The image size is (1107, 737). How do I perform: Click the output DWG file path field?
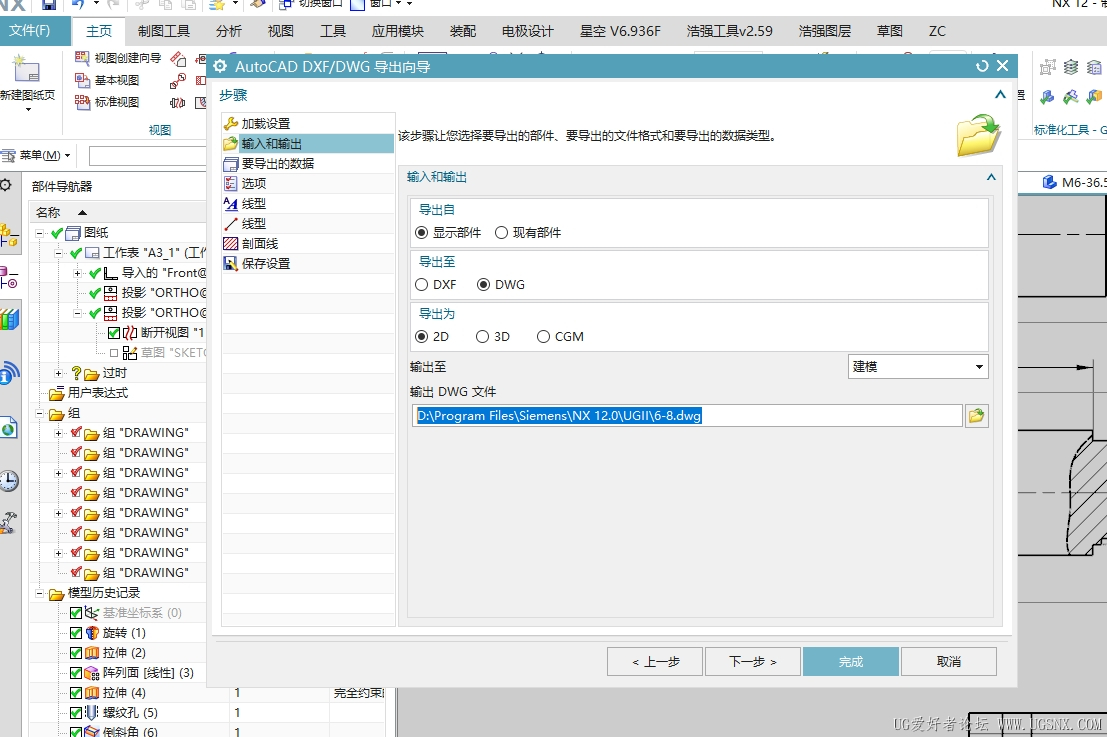click(687, 416)
